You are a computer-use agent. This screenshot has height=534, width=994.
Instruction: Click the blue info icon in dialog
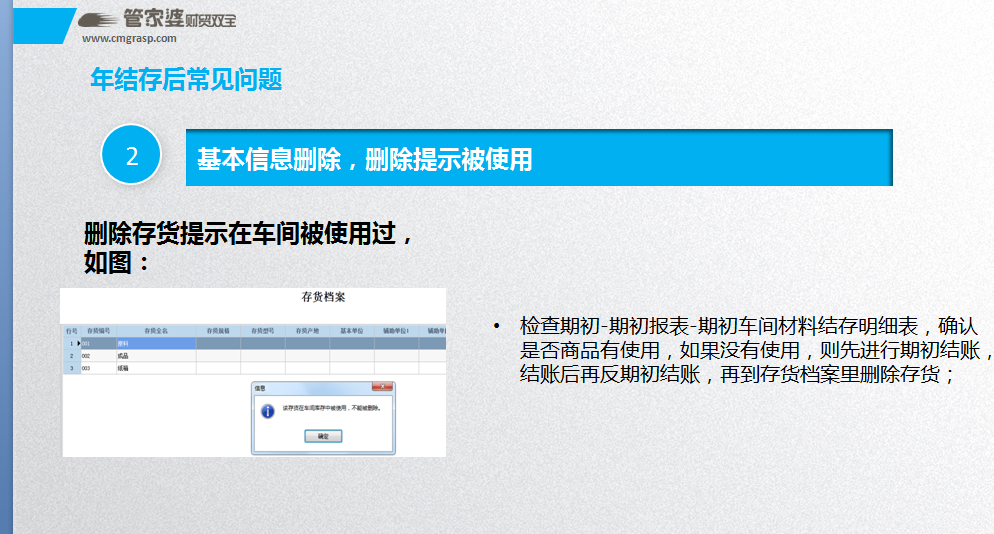coord(267,411)
